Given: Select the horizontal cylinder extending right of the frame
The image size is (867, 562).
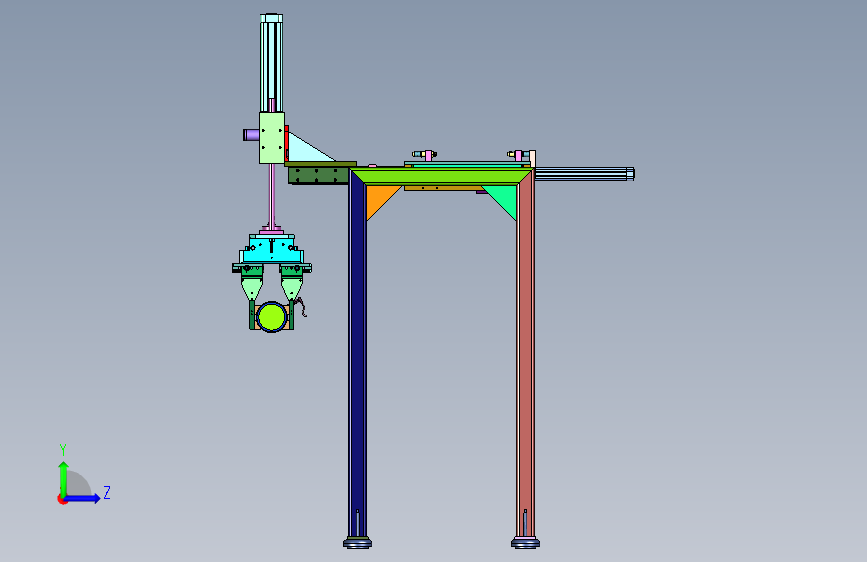Looking at the screenshot, I should (584, 174).
